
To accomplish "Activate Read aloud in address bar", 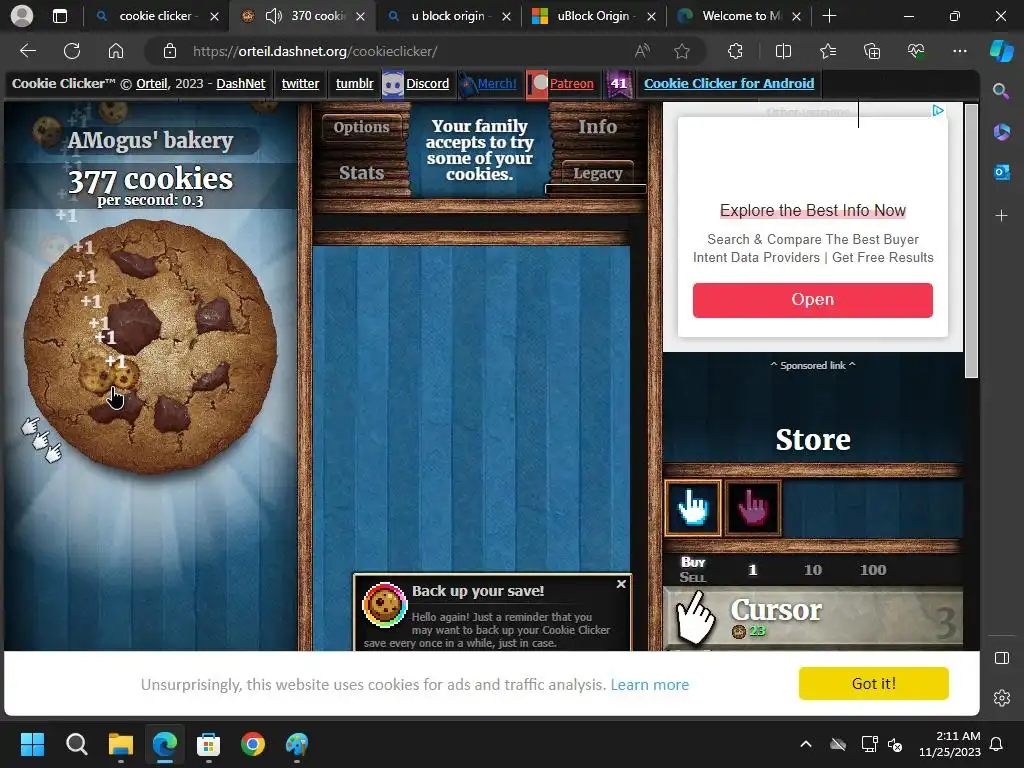I will pyautogui.click(x=642, y=51).
